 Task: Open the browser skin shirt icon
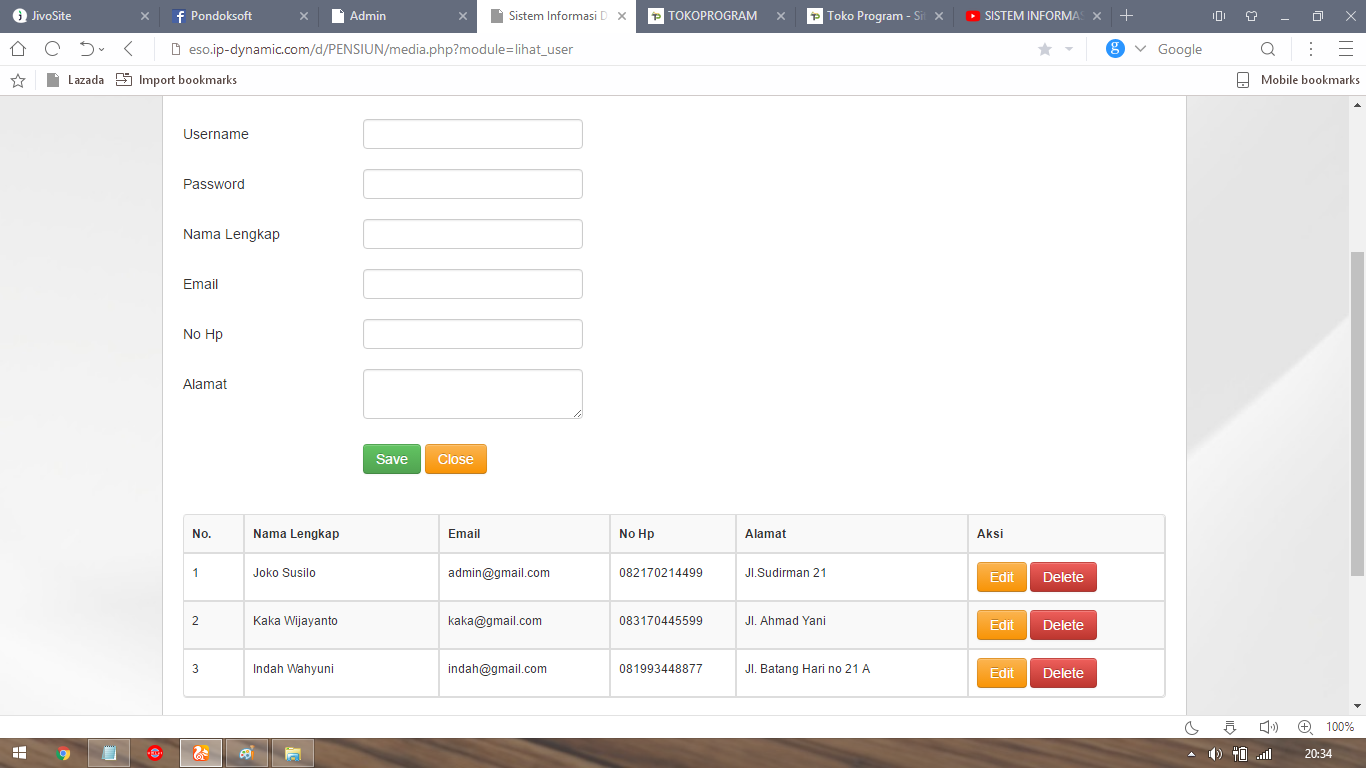click(1251, 16)
